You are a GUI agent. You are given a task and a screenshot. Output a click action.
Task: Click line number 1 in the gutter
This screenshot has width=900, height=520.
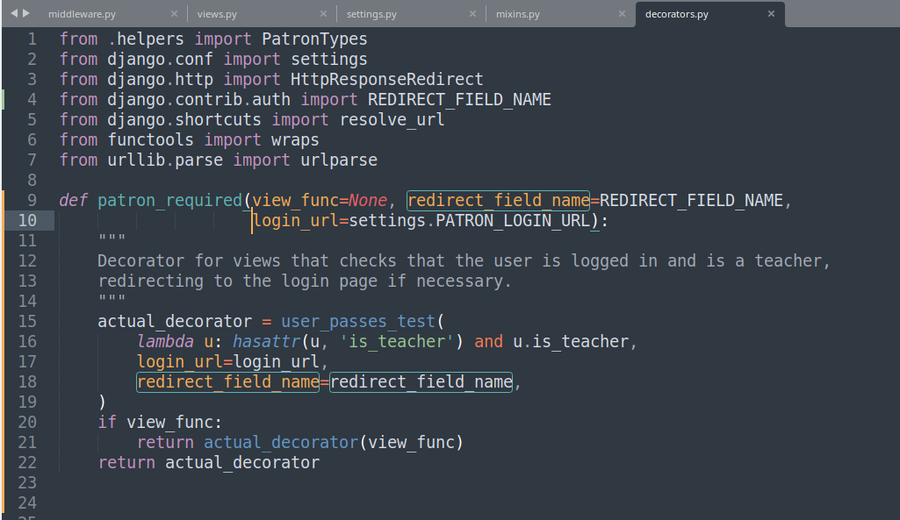[x=32, y=40]
